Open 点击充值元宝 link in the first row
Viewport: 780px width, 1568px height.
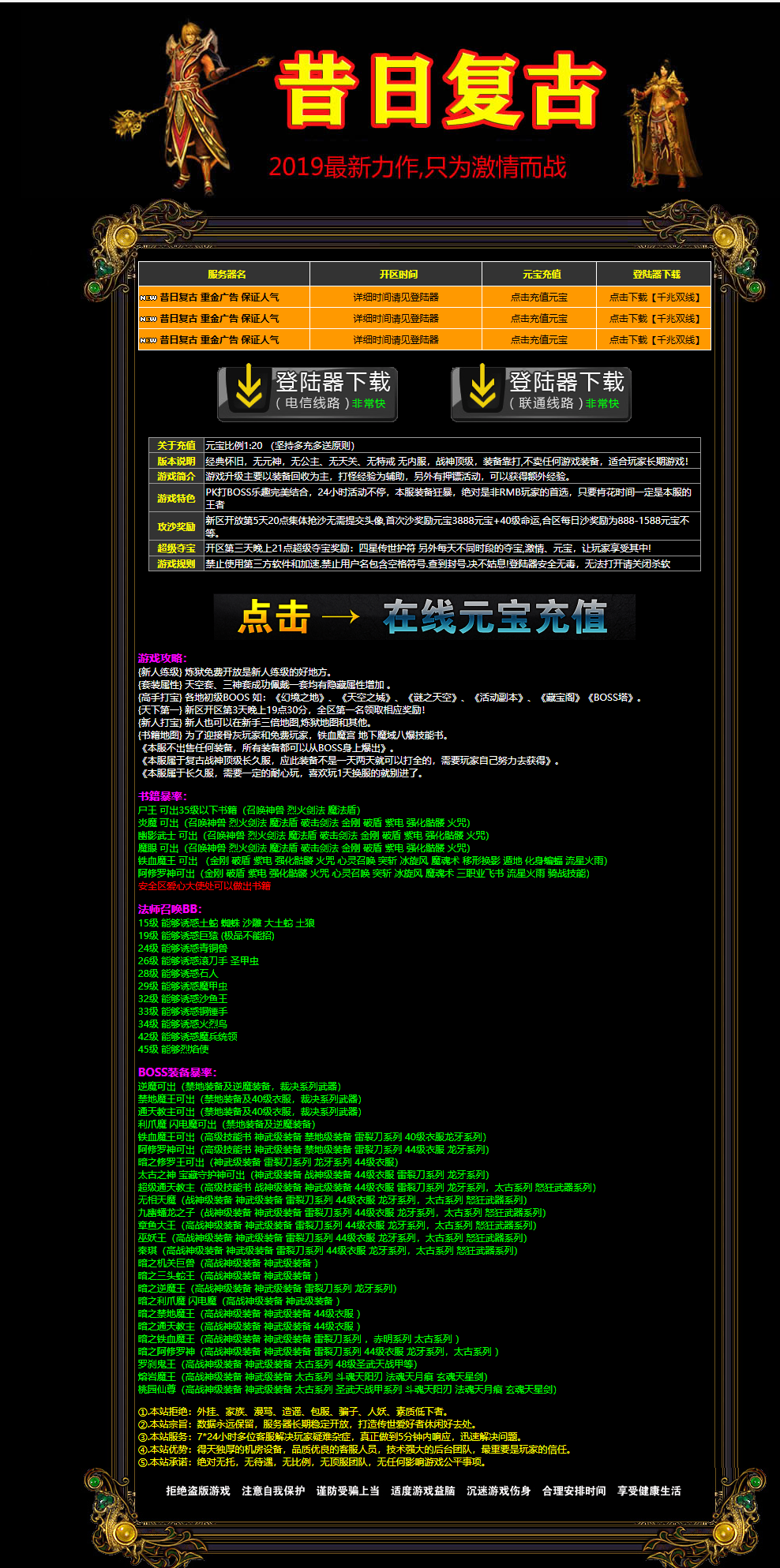coord(538,298)
